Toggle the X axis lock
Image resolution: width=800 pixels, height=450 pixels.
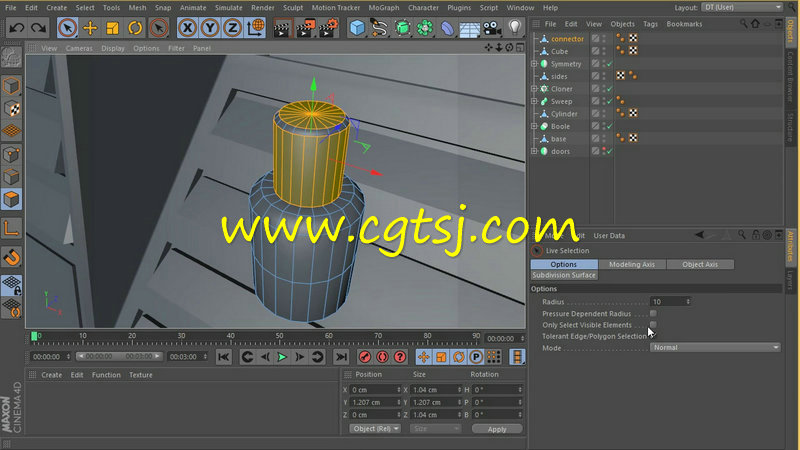click(188, 28)
